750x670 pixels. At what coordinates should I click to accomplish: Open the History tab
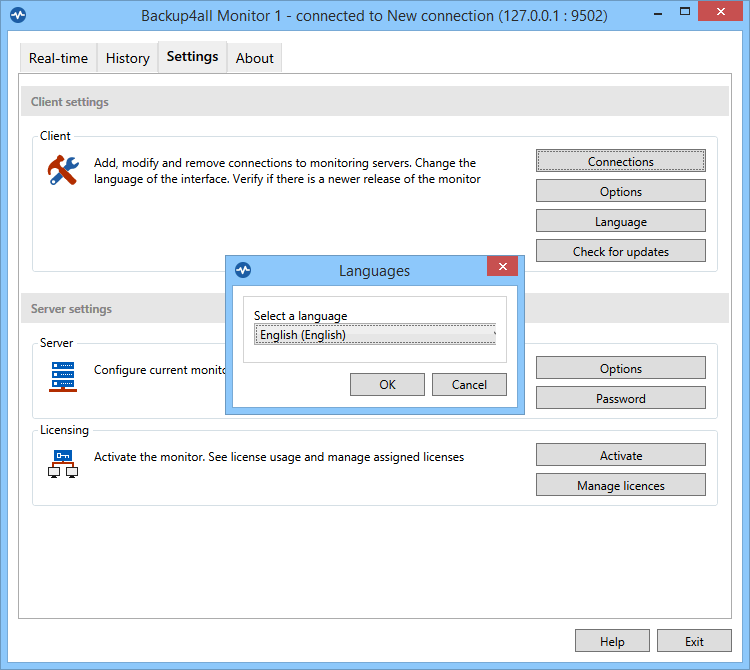click(128, 58)
